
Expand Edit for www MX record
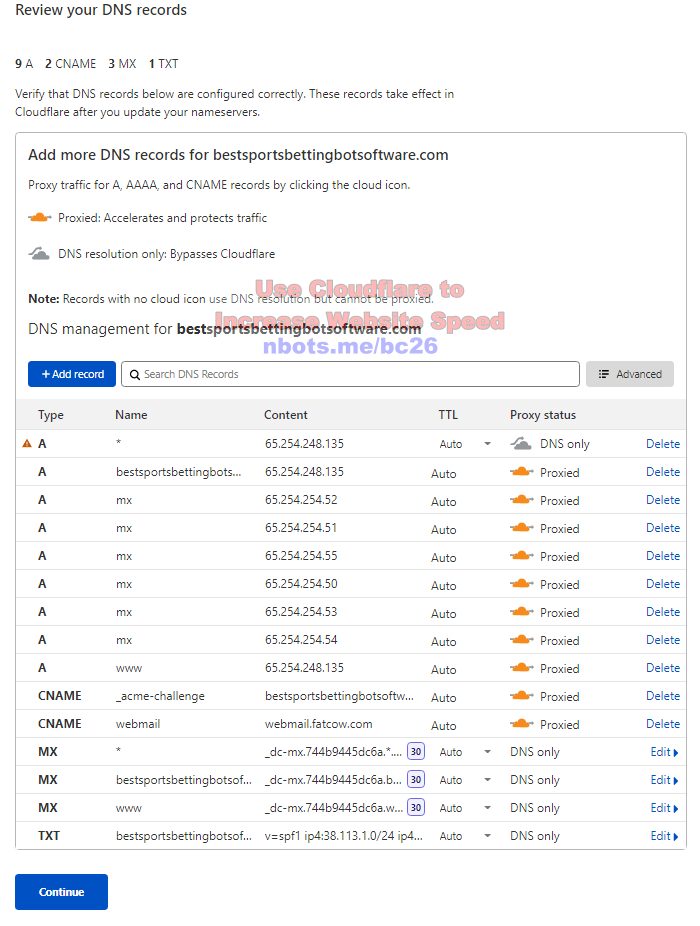664,808
